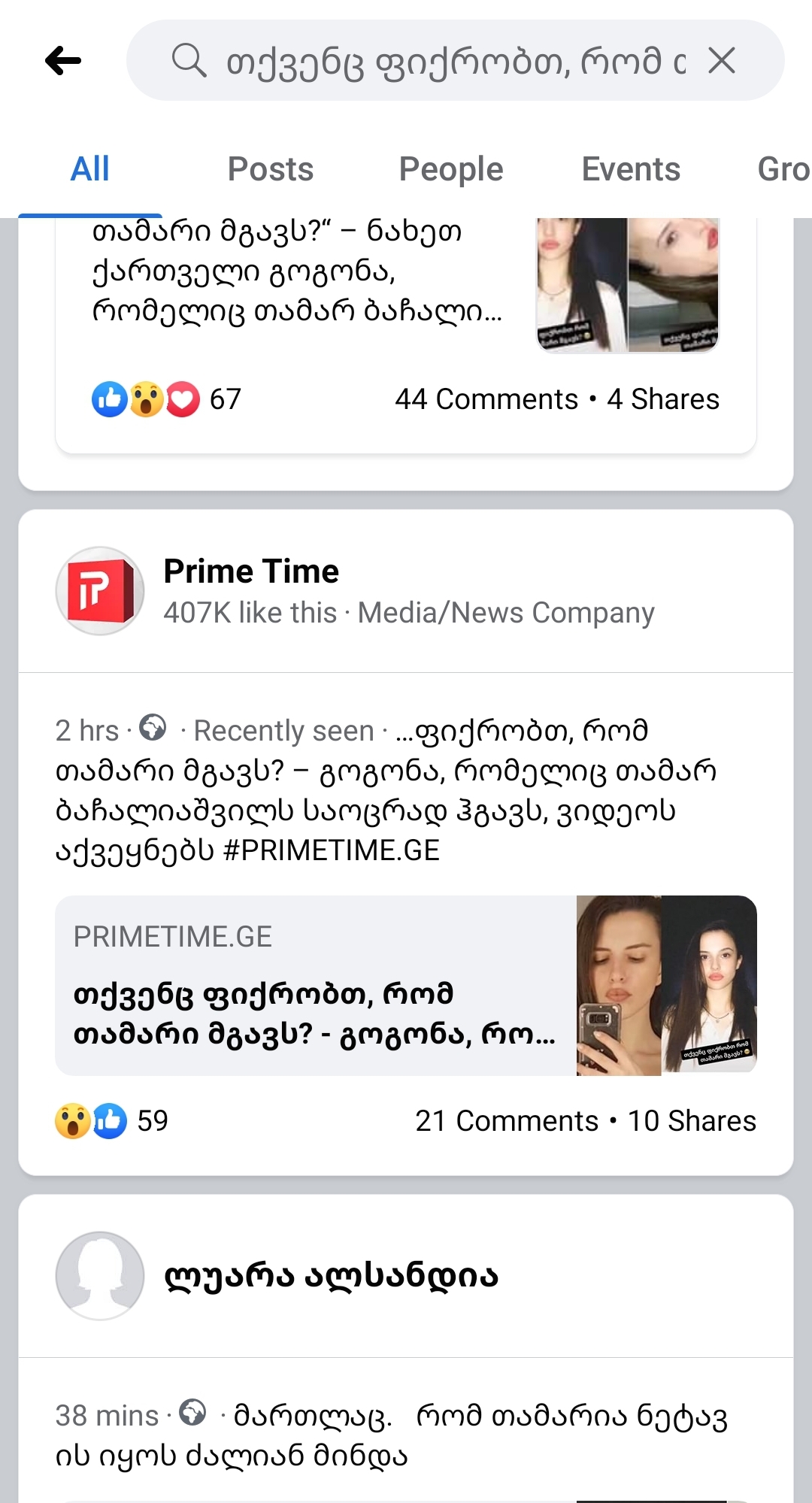Click the search magnifier icon
The height and width of the screenshot is (1503, 812).
pos(189,60)
